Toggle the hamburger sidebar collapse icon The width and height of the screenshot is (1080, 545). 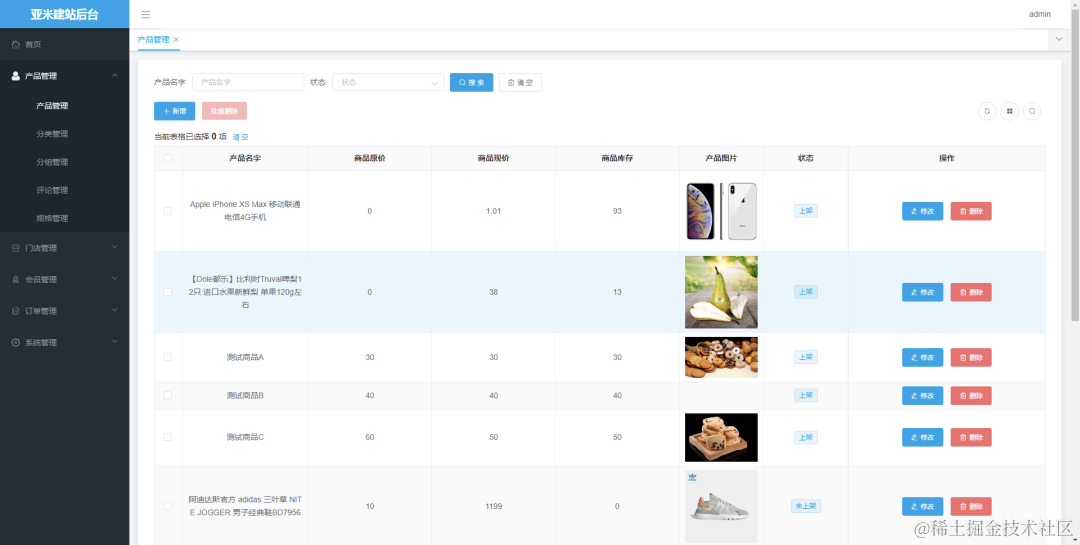point(145,14)
